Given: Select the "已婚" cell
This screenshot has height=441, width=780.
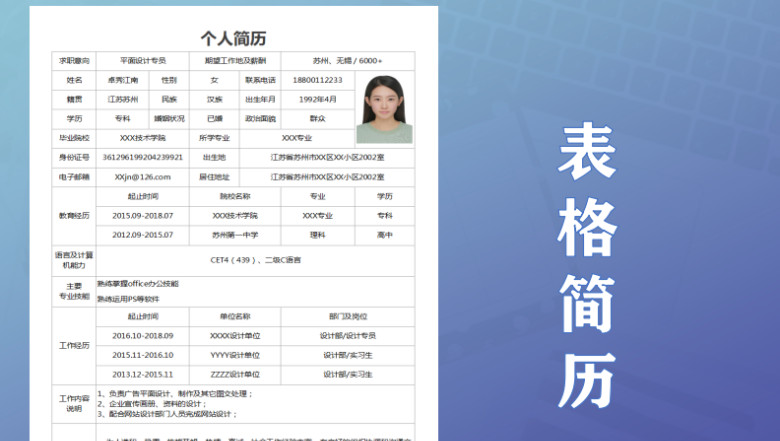Looking at the screenshot, I should point(214,119).
